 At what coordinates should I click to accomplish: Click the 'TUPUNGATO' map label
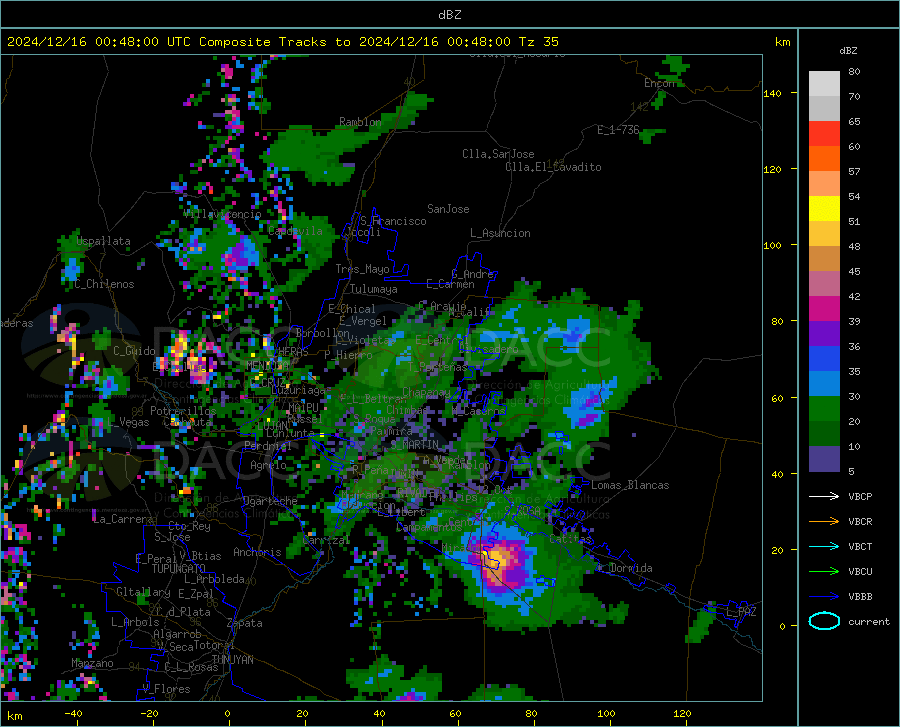click(x=179, y=569)
